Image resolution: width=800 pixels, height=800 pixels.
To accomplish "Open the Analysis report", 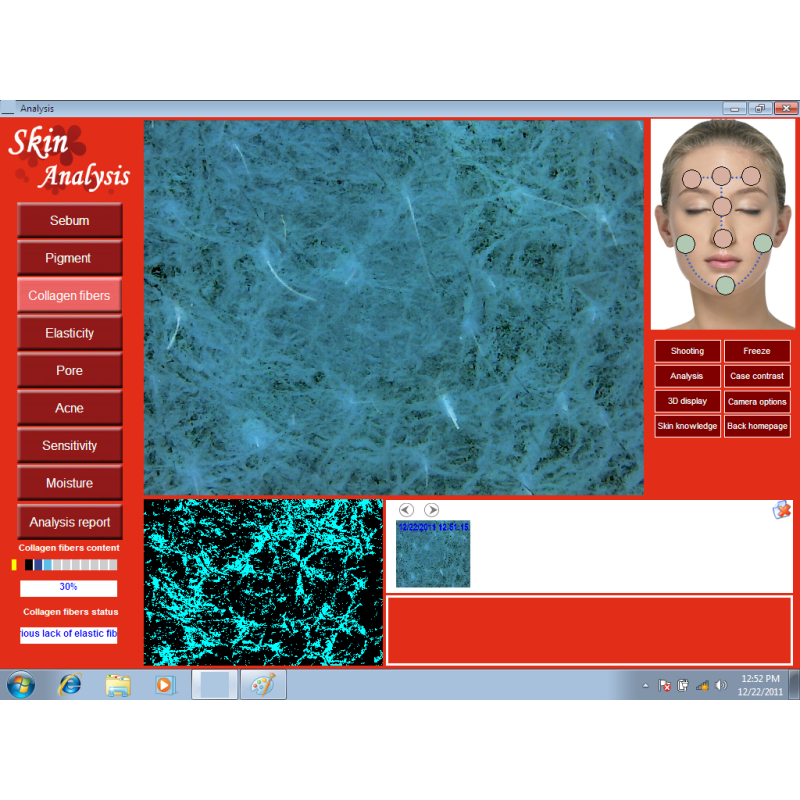I will (70, 522).
